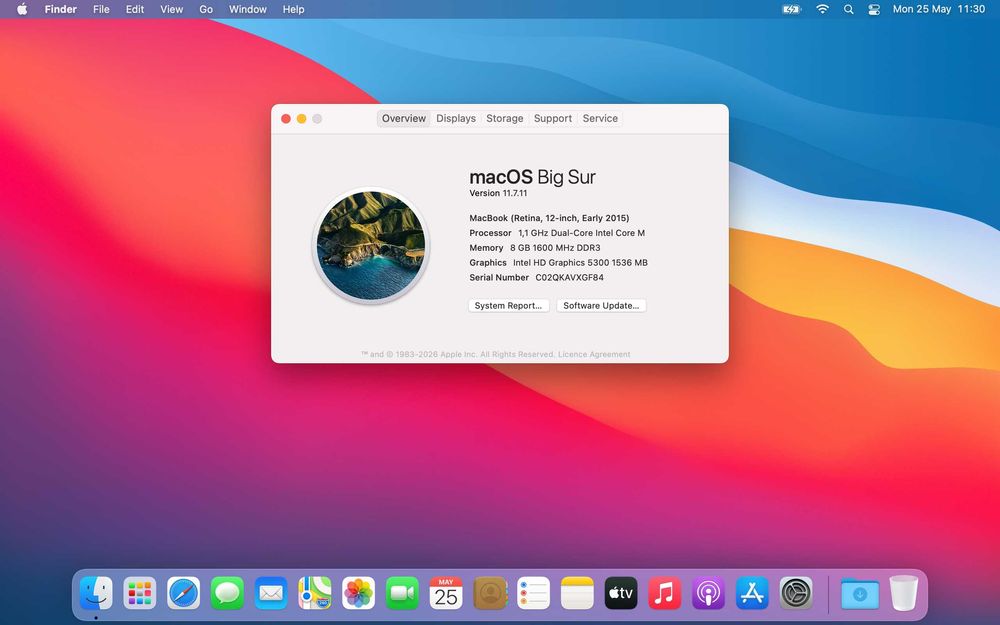Viewport: 1000px width, 625px height.
Task: Open the Apple menu
Action: pos(22,9)
